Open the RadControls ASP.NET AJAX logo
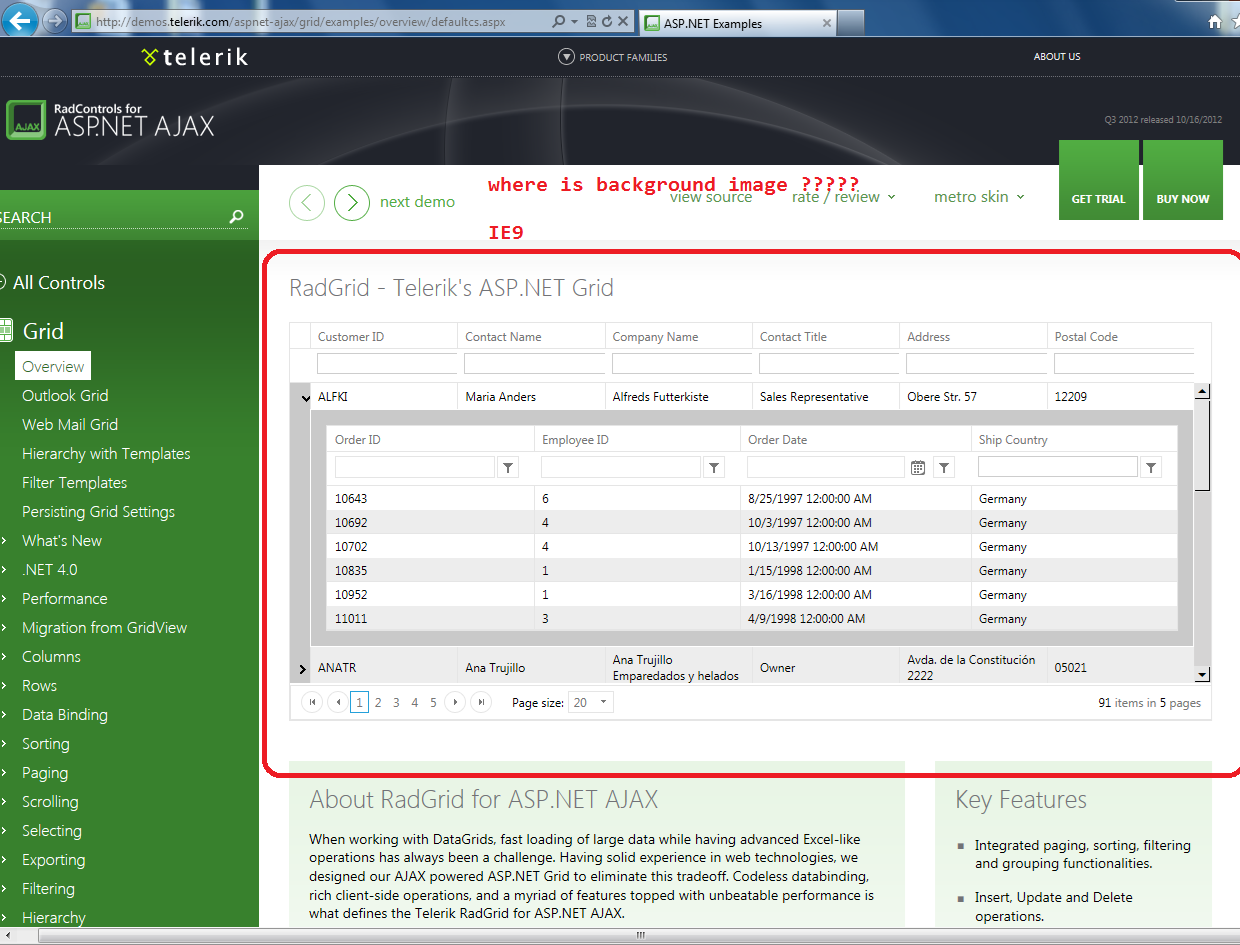 click(x=110, y=120)
